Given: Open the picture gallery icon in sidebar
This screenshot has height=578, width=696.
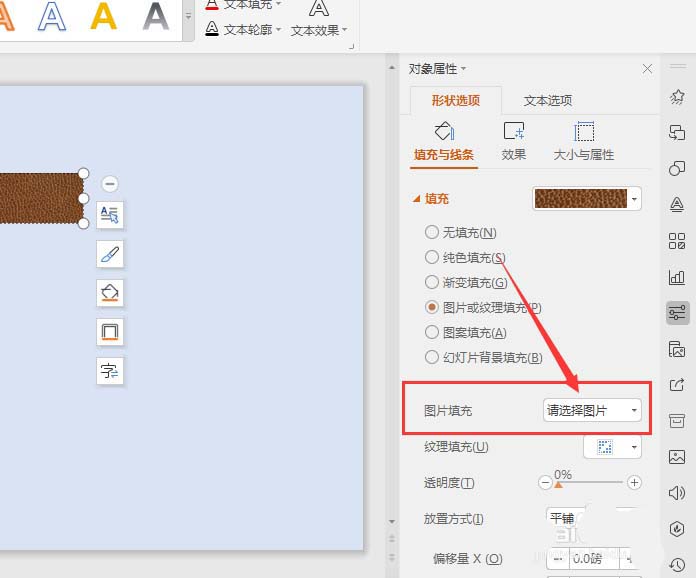Looking at the screenshot, I should [x=677, y=349].
